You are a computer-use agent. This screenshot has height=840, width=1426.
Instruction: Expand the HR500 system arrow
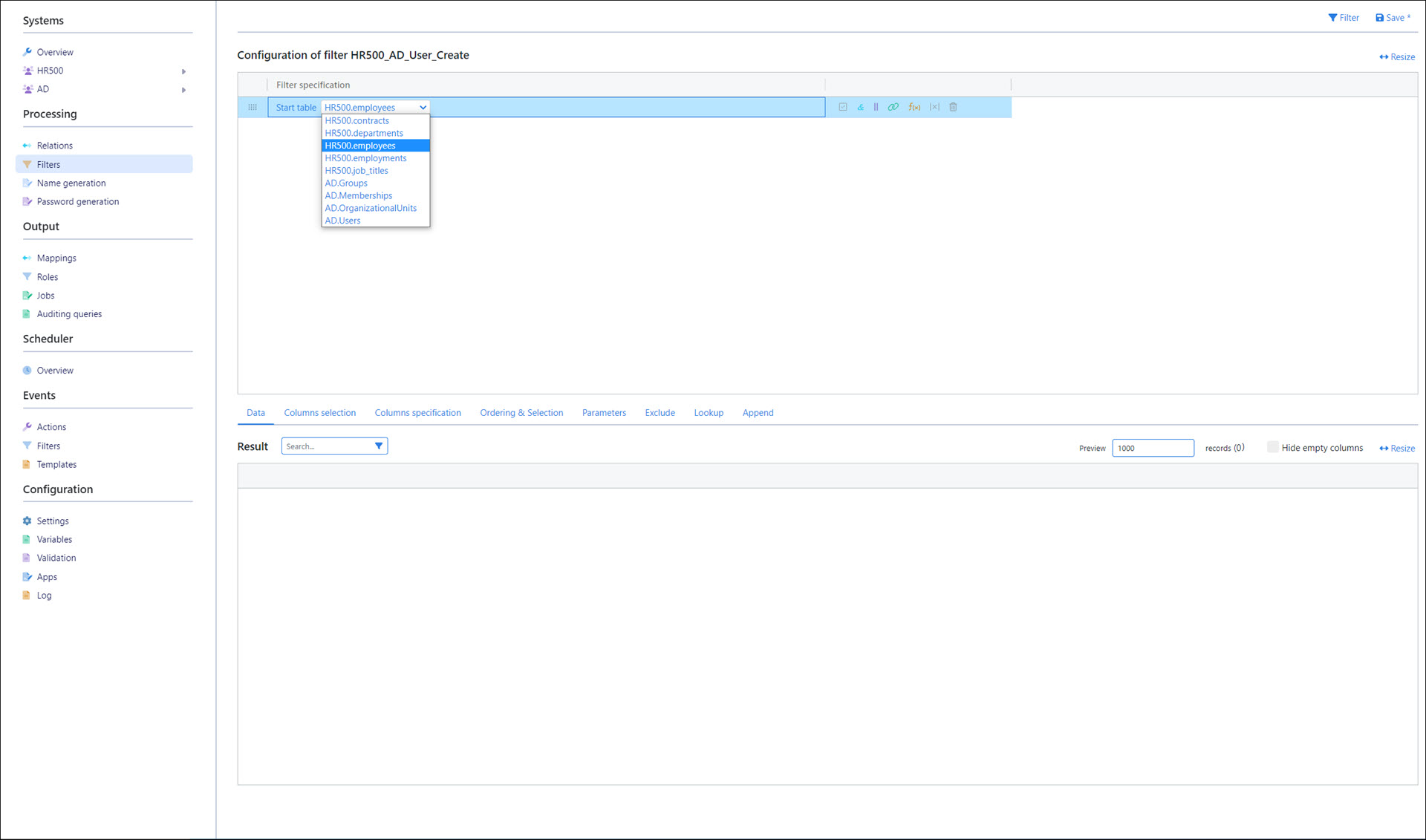183,71
